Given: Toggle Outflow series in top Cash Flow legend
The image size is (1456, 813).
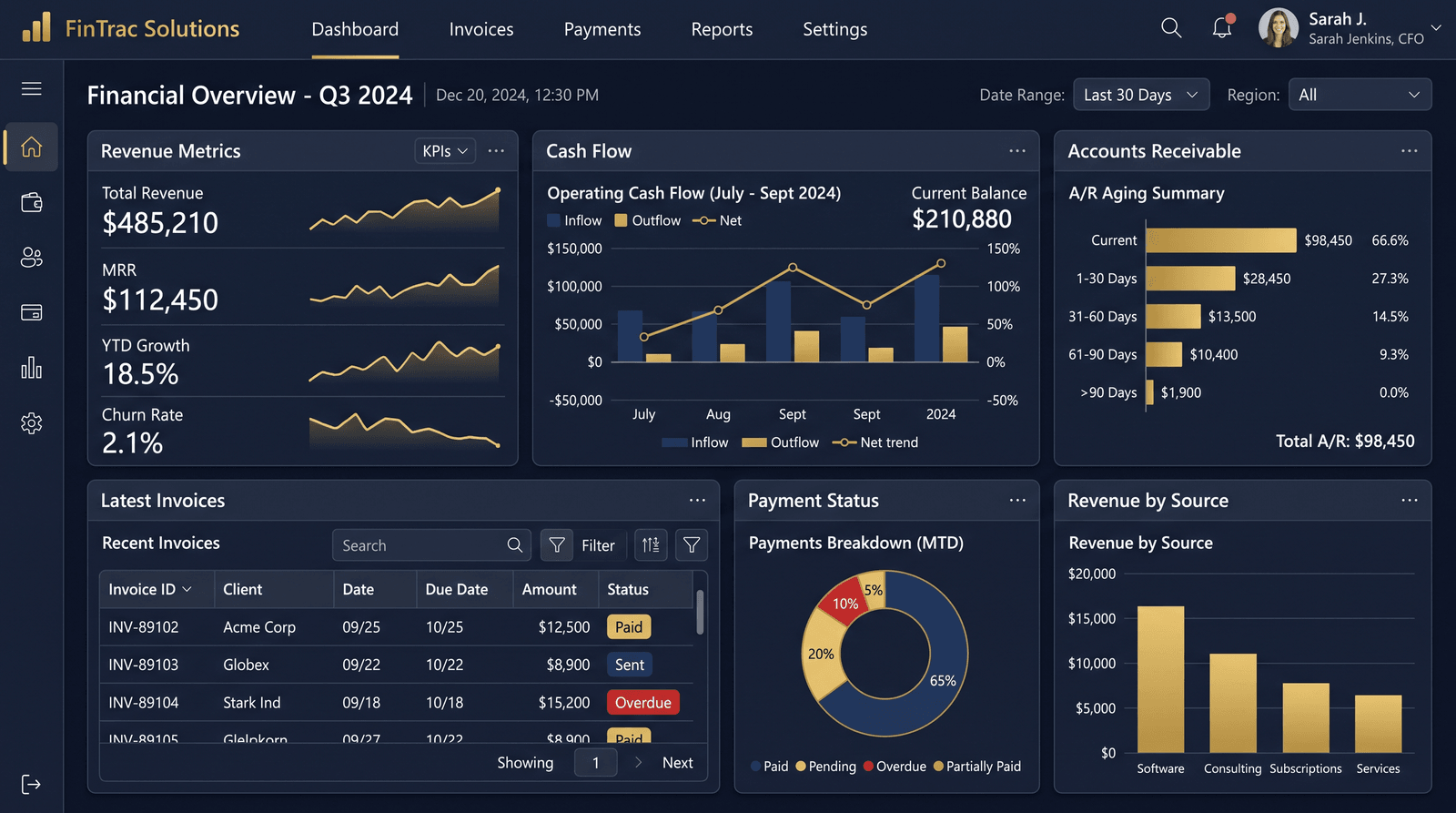Looking at the screenshot, I should [648, 220].
